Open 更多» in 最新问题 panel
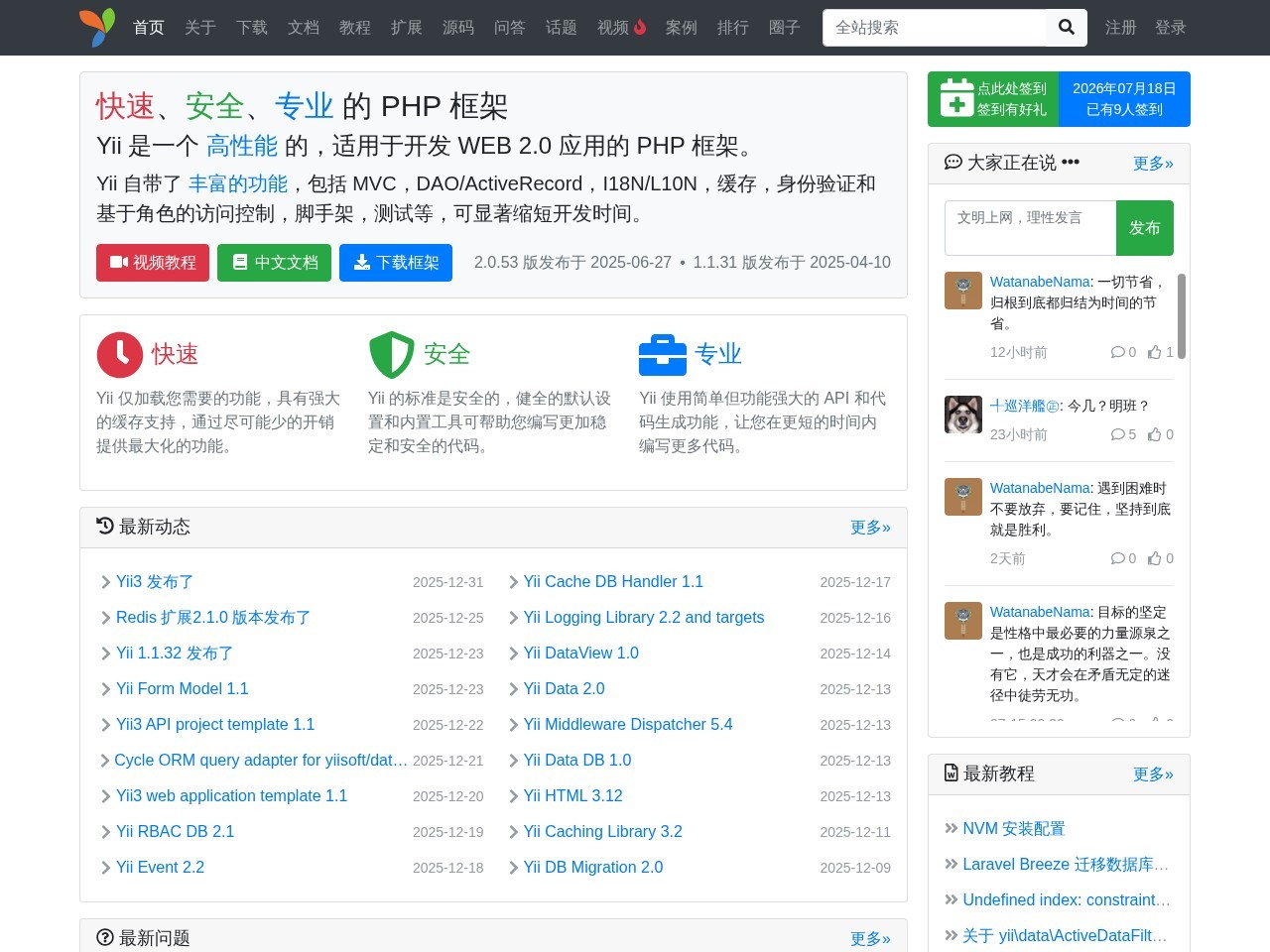The width and height of the screenshot is (1270, 952). (x=870, y=938)
